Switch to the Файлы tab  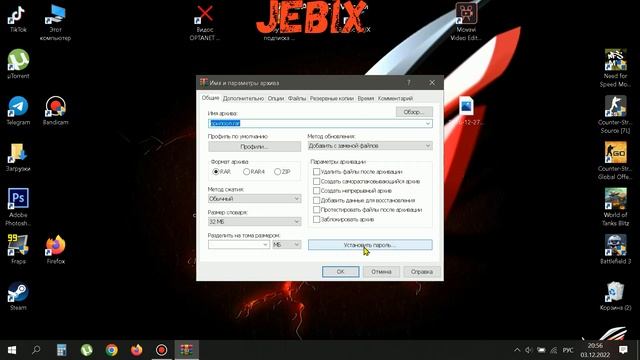click(297, 98)
